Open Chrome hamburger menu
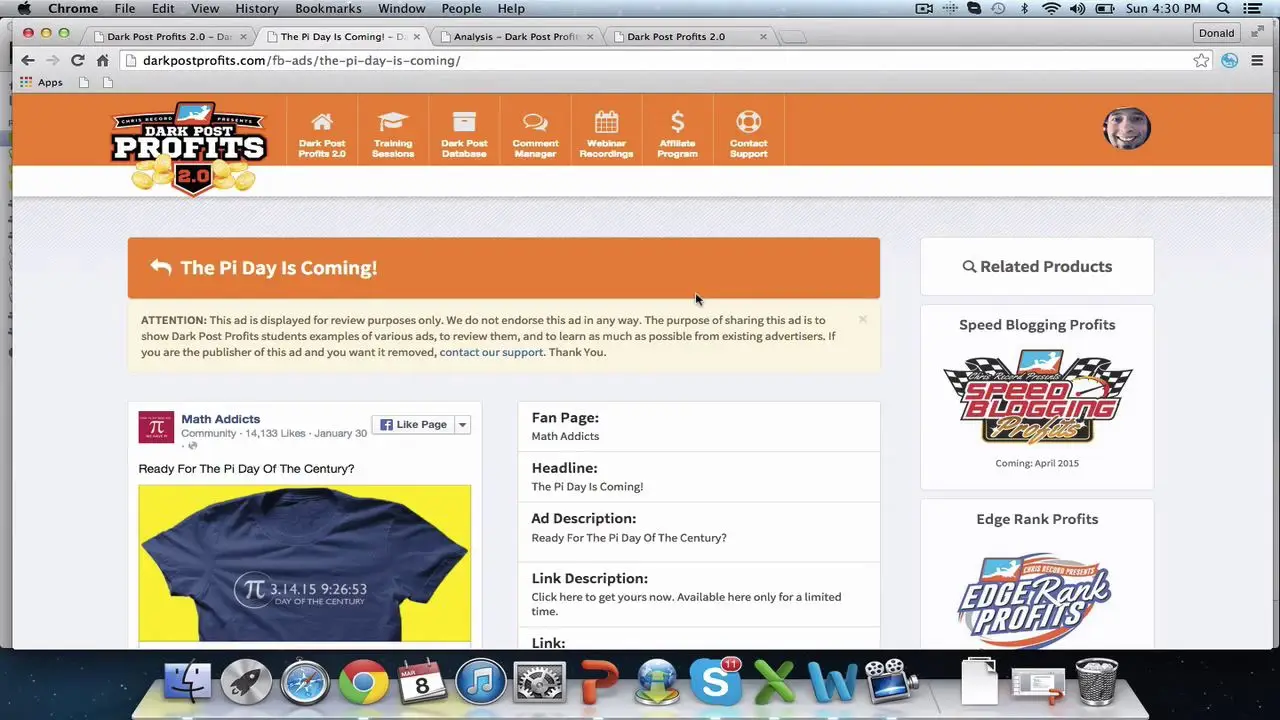The width and height of the screenshot is (1280, 720). point(1257,60)
